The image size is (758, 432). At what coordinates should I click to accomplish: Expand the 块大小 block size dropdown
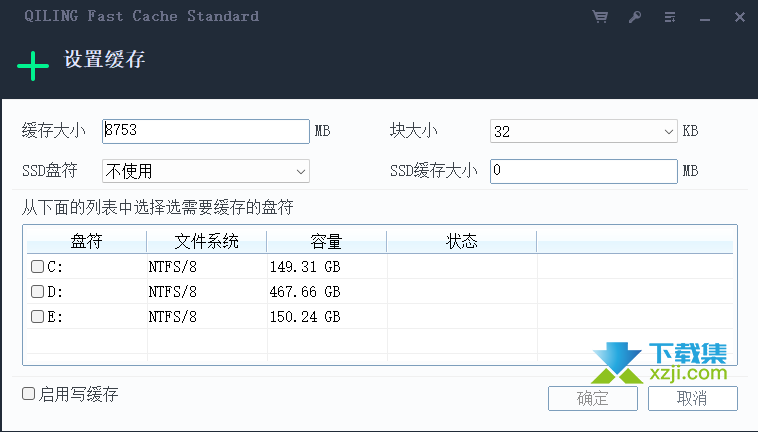tap(583, 131)
